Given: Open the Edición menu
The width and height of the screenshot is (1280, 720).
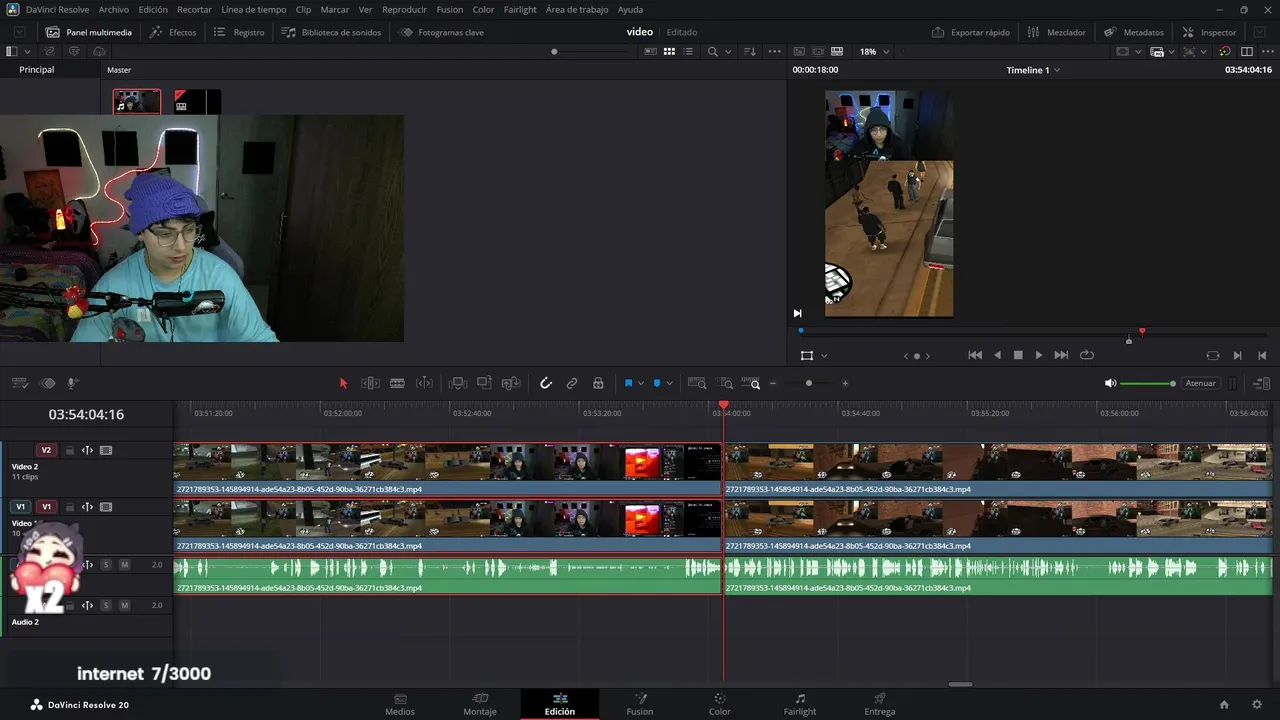Looking at the screenshot, I should [x=153, y=9].
